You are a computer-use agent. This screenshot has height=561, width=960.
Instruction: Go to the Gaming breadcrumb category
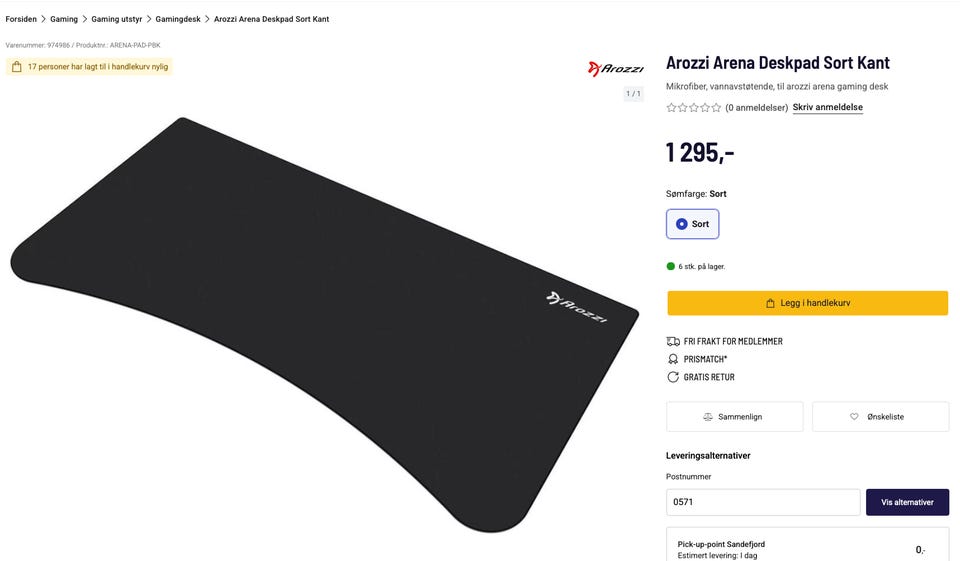(x=64, y=19)
